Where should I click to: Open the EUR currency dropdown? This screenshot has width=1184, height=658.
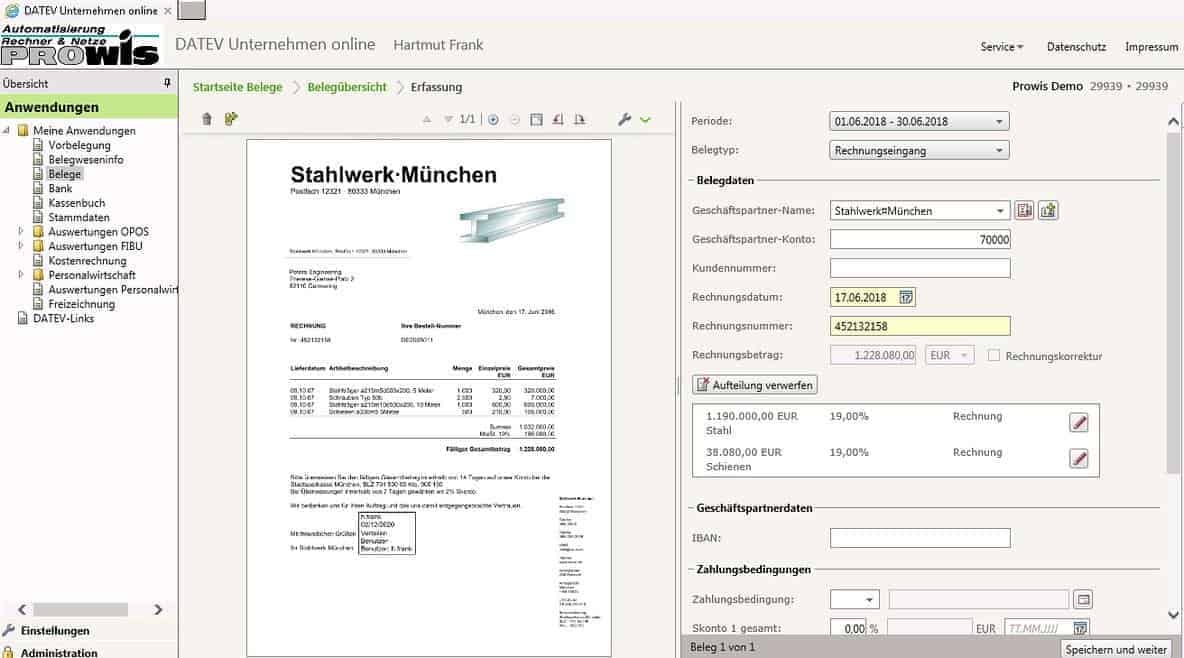(949, 355)
